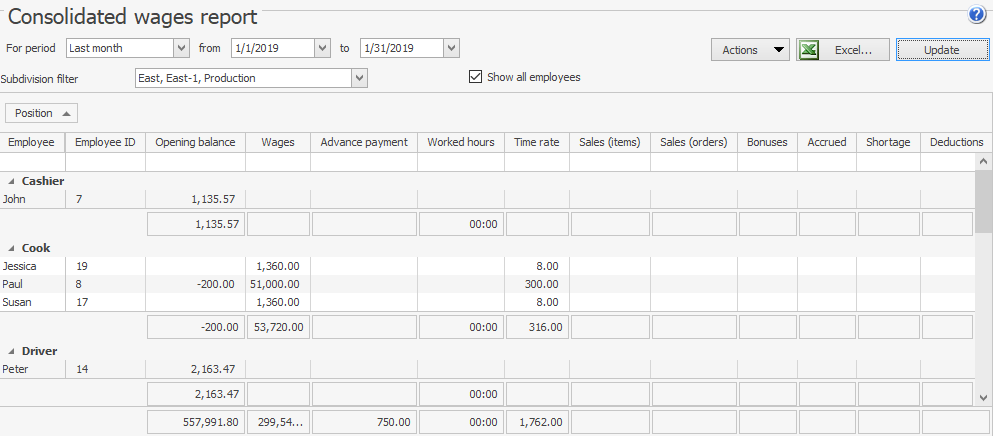Image resolution: width=993 pixels, height=436 pixels.
Task: Open the help question mark icon
Action: click(977, 15)
